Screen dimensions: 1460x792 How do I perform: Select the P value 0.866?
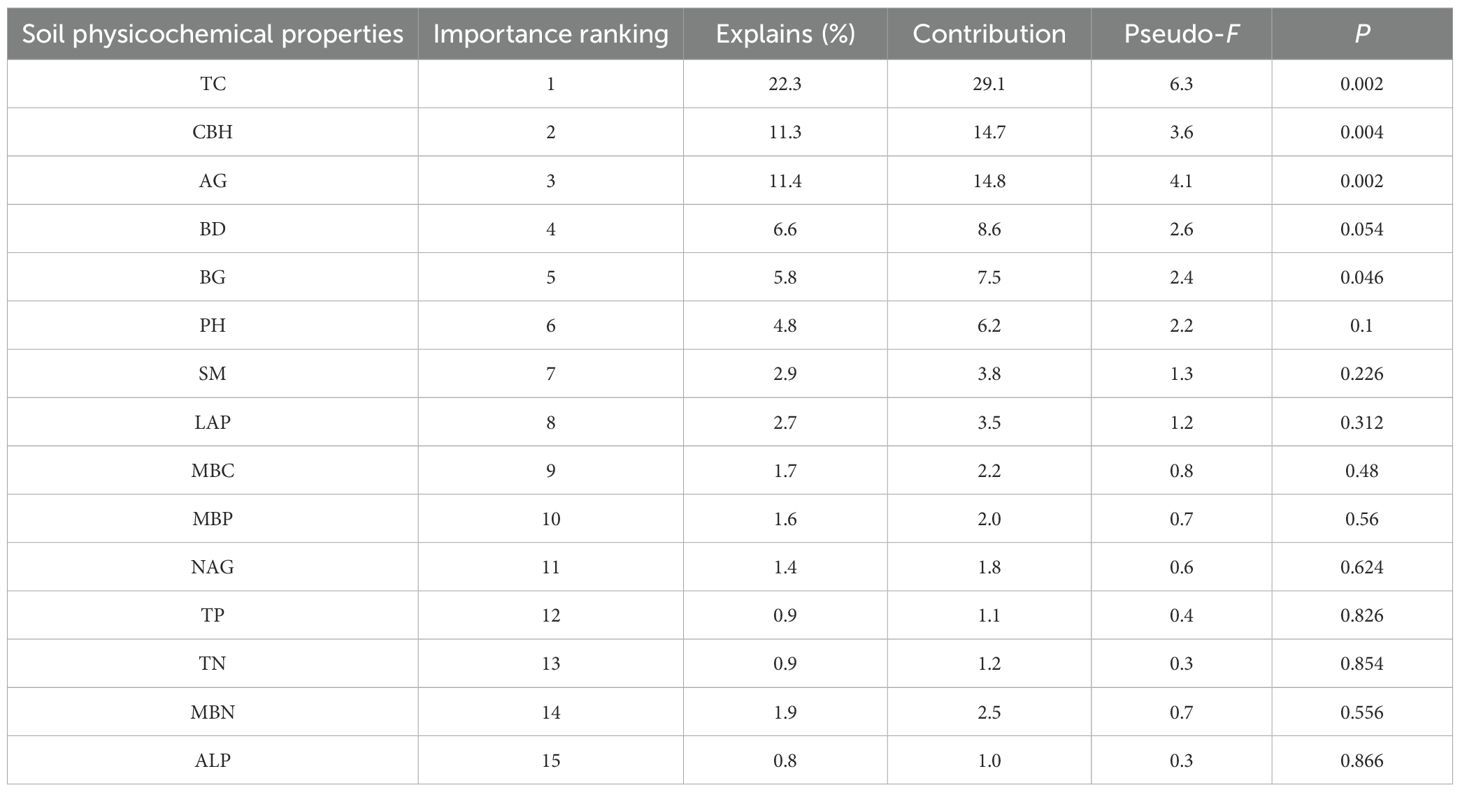click(1362, 760)
